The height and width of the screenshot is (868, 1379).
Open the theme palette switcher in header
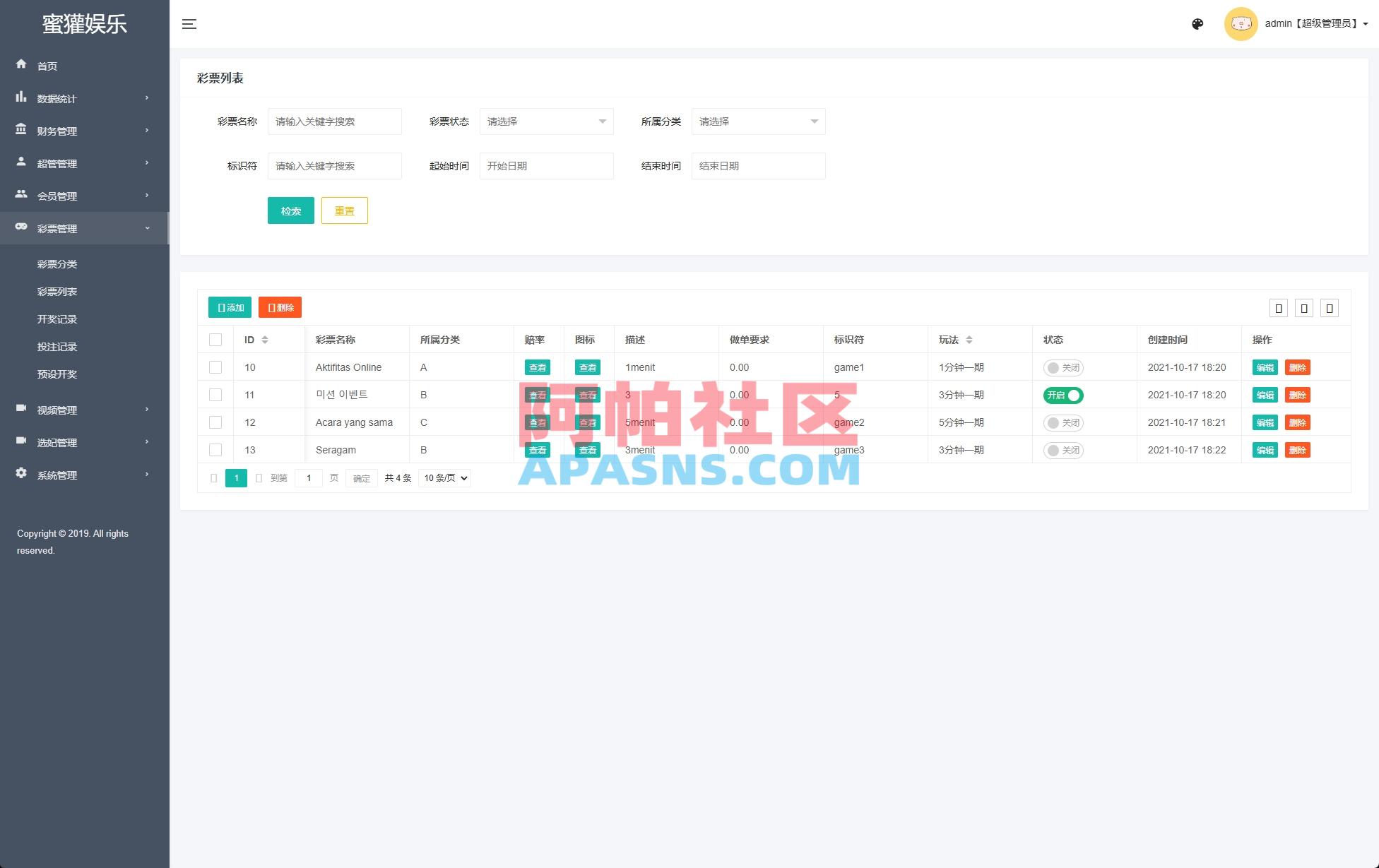[x=1197, y=23]
